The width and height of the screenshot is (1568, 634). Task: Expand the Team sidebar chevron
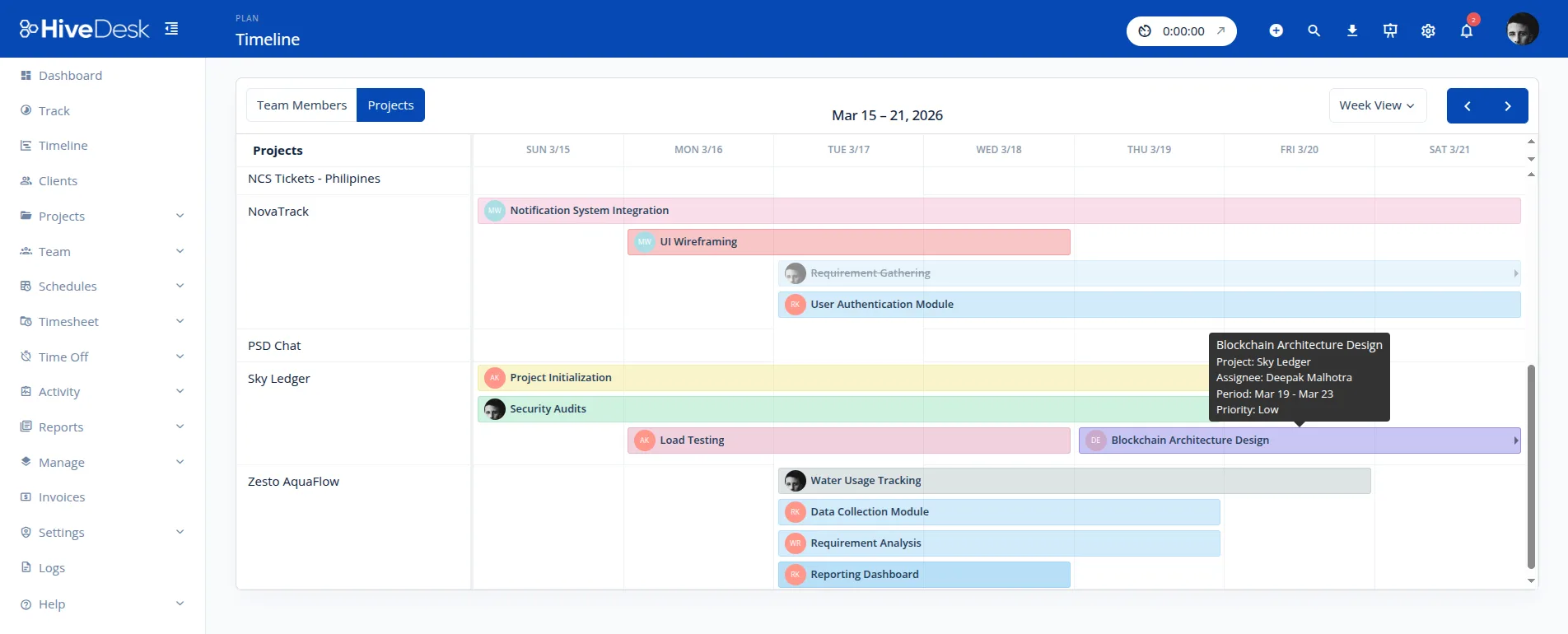pyautogui.click(x=180, y=251)
